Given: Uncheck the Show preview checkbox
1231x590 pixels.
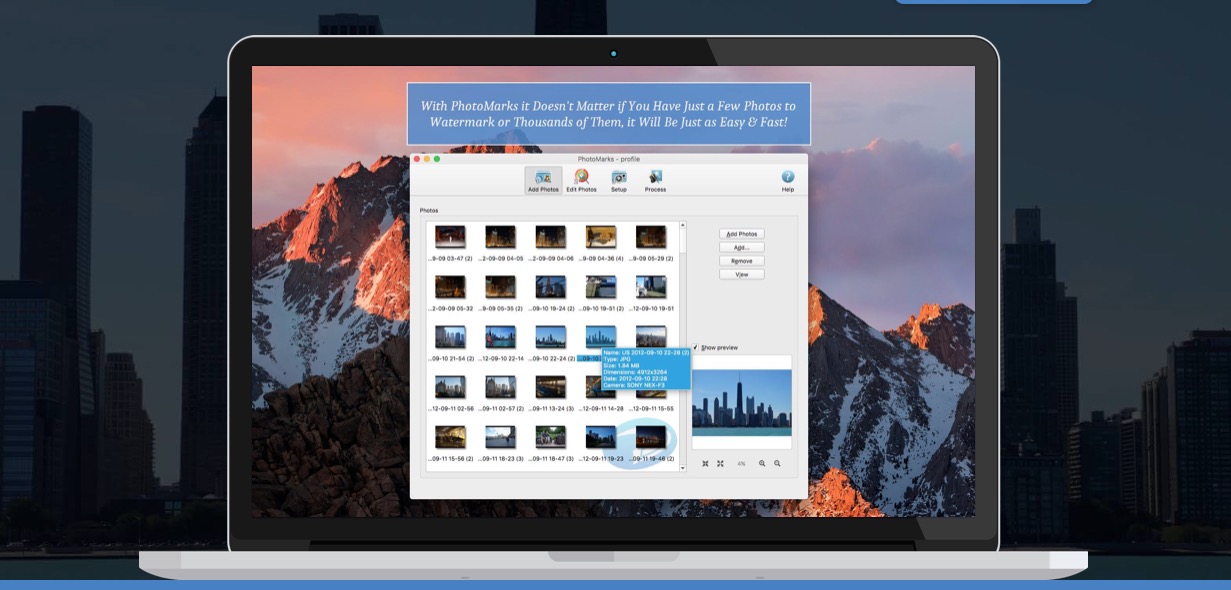Looking at the screenshot, I should click(696, 348).
